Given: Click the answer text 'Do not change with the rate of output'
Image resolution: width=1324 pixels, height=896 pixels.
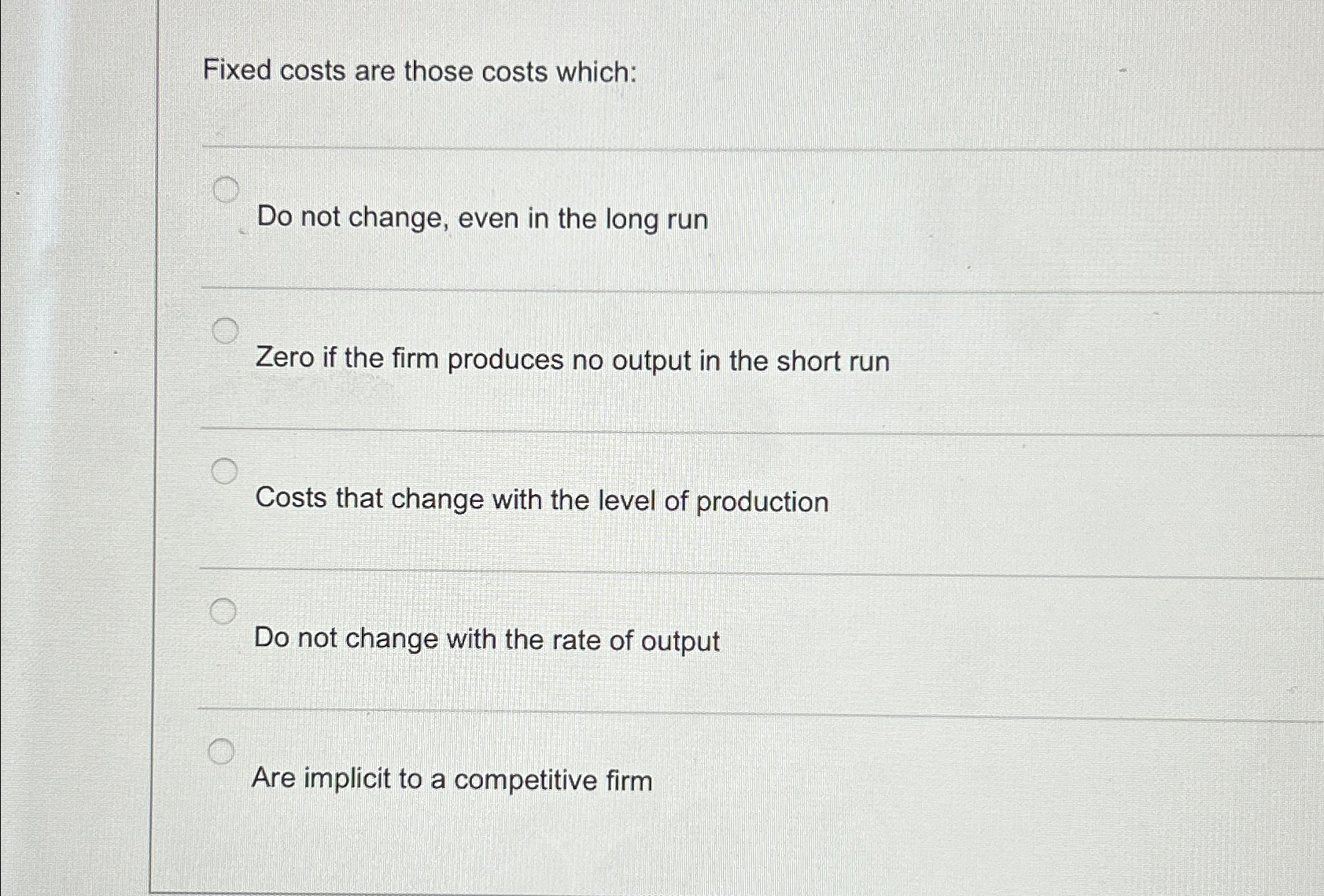Looking at the screenshot, I should pos(487,641).
